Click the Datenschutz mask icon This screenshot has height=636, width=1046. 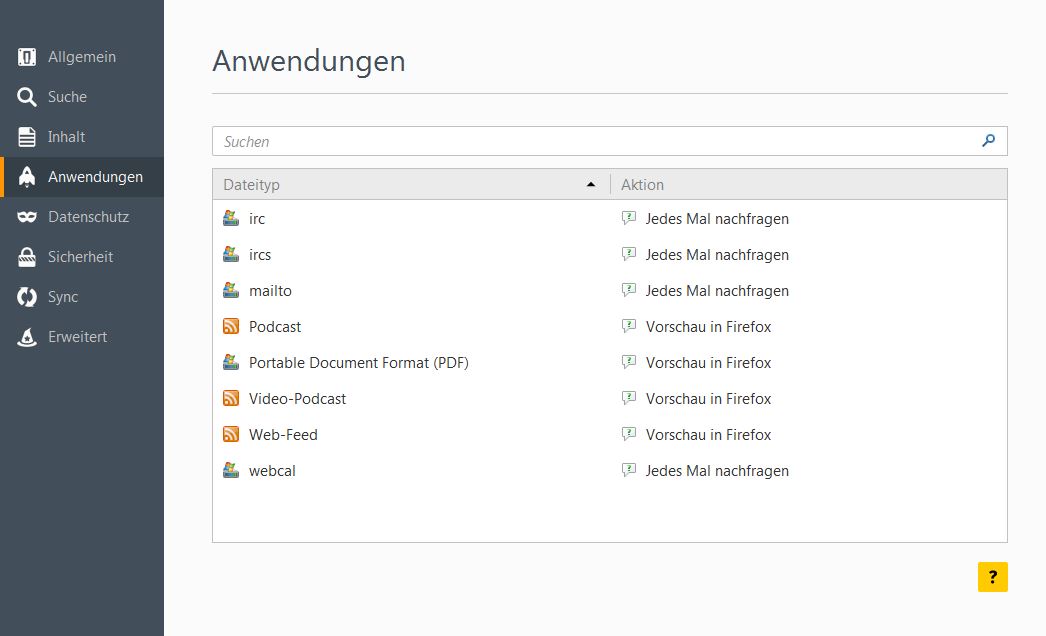point(27,217)
